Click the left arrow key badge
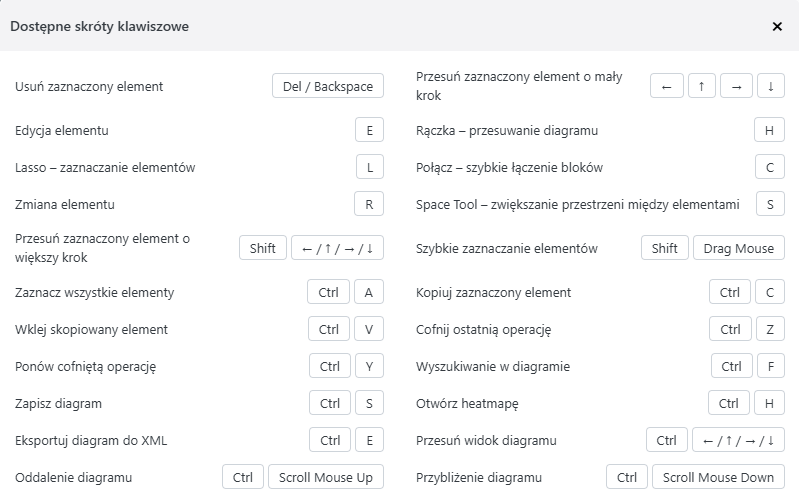 667,86
